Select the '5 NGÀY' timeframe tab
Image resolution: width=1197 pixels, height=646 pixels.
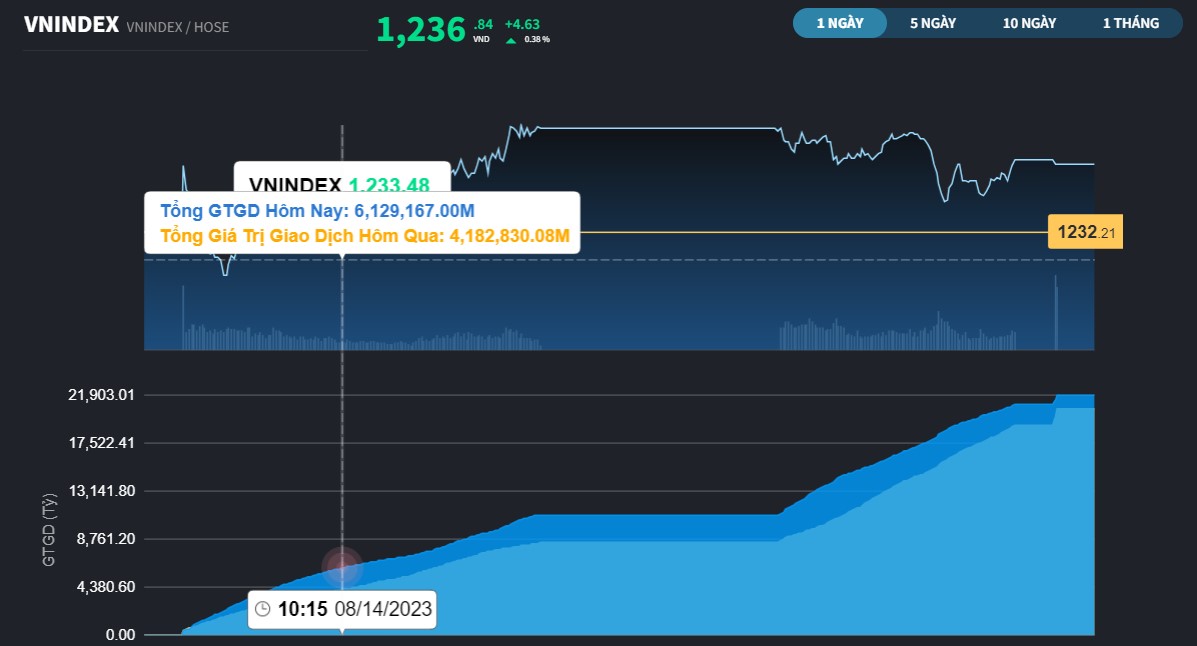coord(932,22)
